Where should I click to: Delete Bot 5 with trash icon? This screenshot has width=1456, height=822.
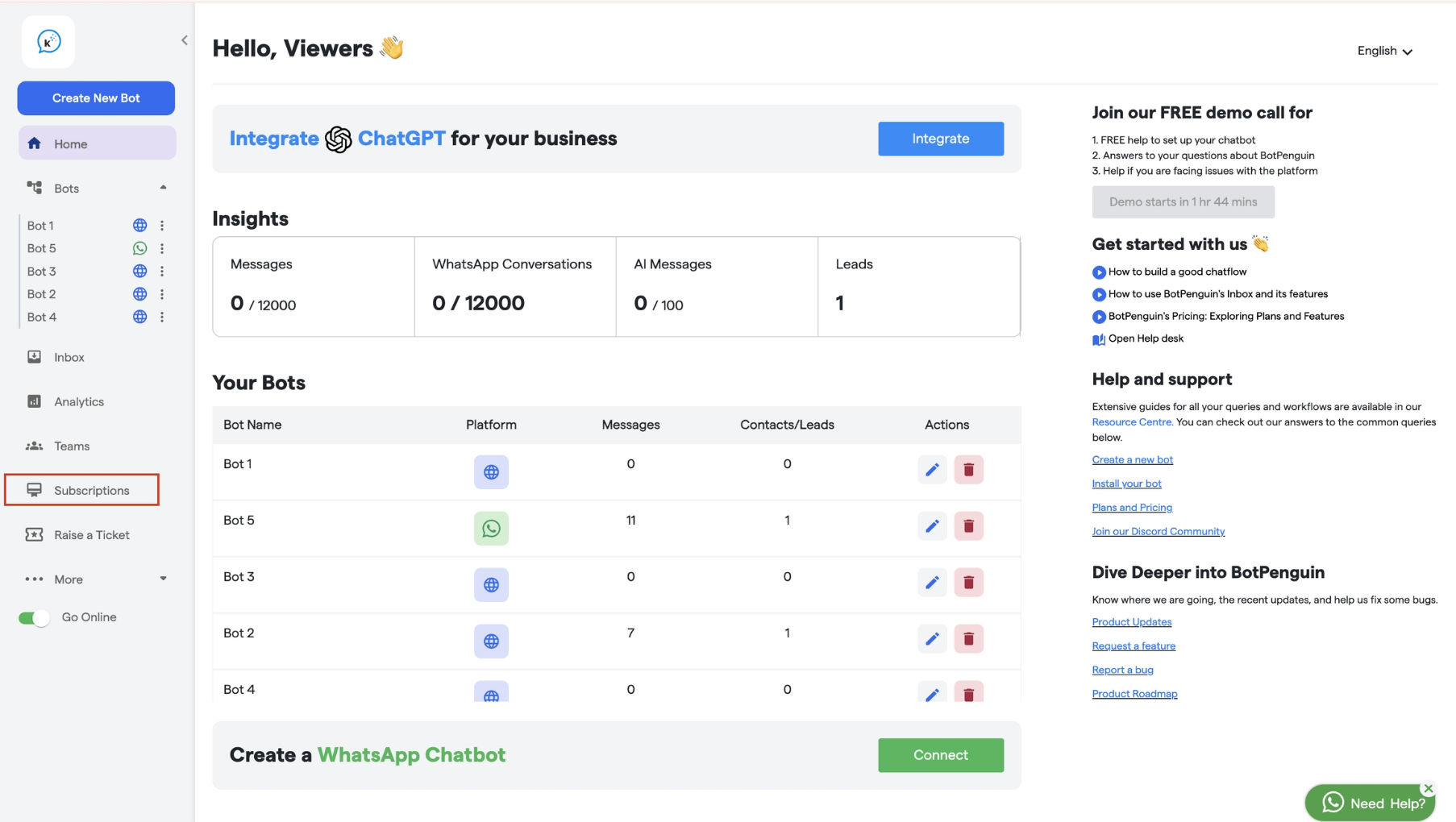pyautogui.click(x=968, y=526)
